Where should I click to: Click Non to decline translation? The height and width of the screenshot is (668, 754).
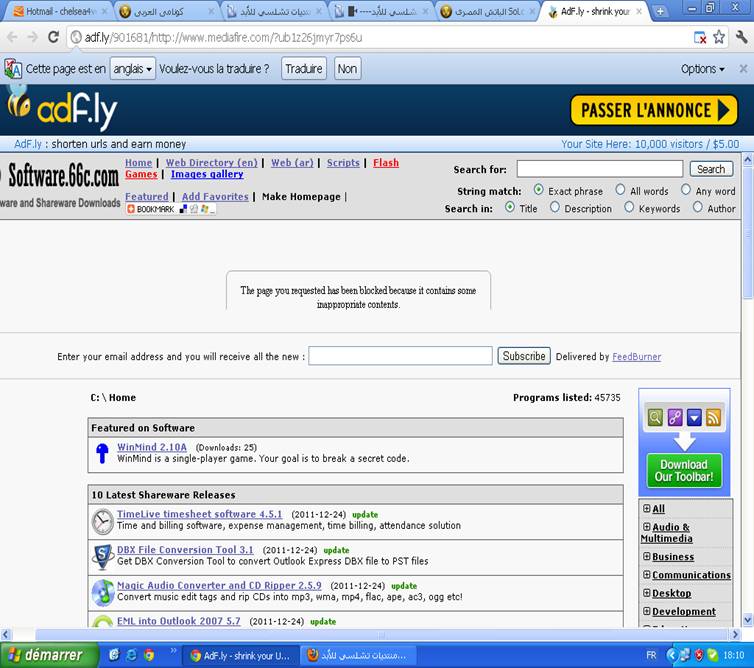click(347, 69)
